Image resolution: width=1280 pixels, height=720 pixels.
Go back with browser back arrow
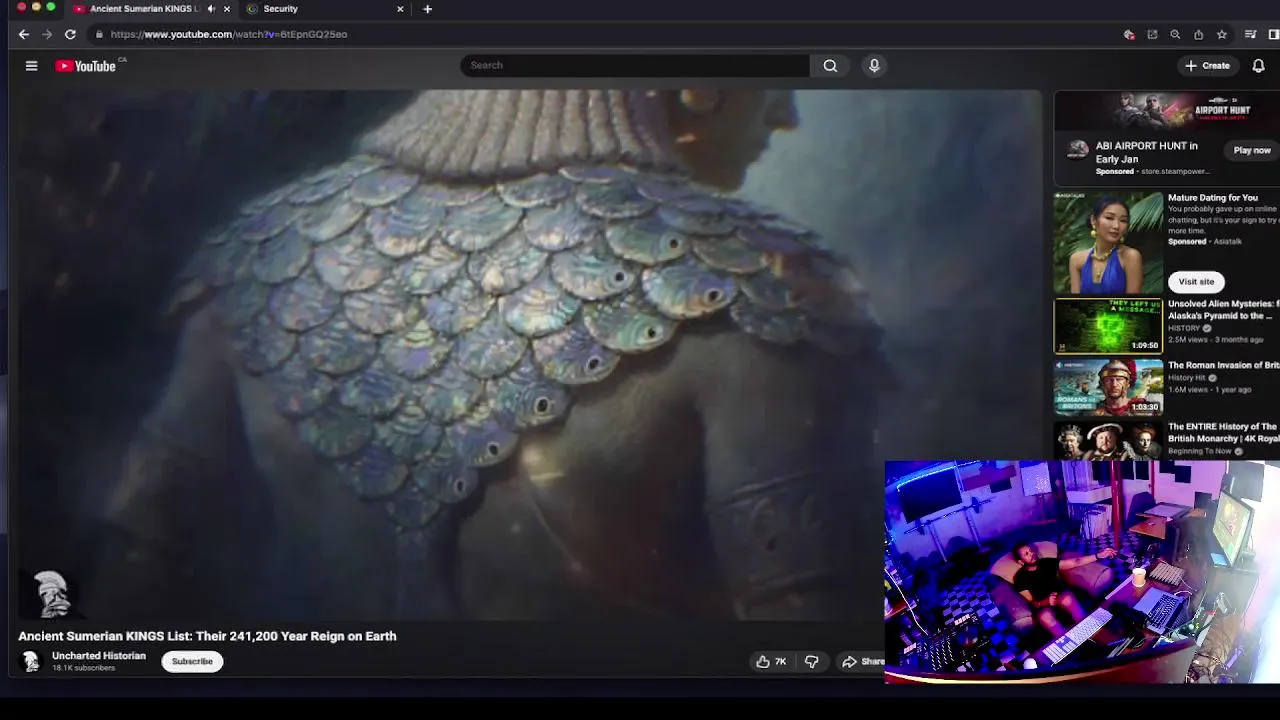click(24, 34)
